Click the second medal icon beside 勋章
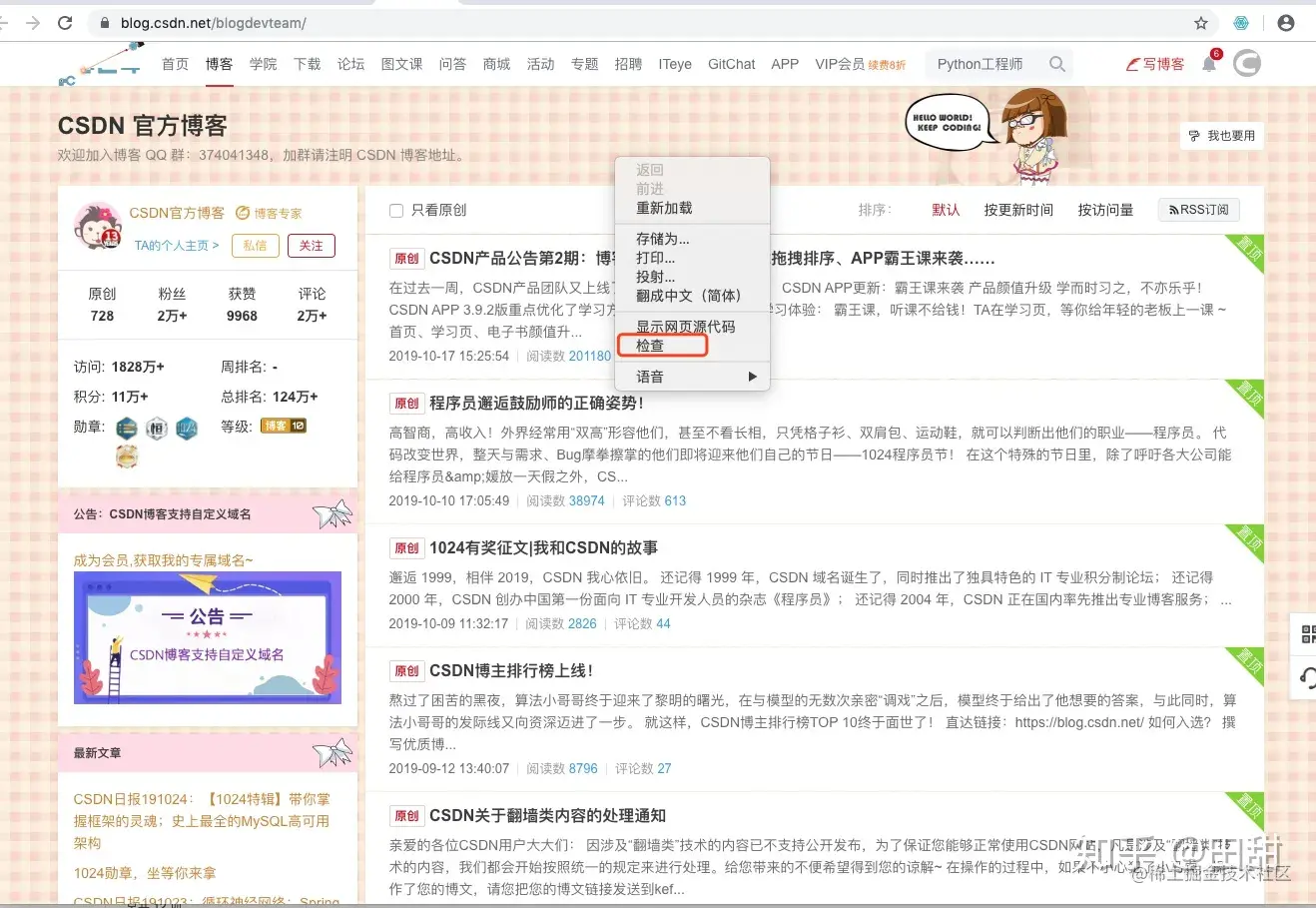The height and width of the screenshot is (908, 1316). tap(157, 429)
